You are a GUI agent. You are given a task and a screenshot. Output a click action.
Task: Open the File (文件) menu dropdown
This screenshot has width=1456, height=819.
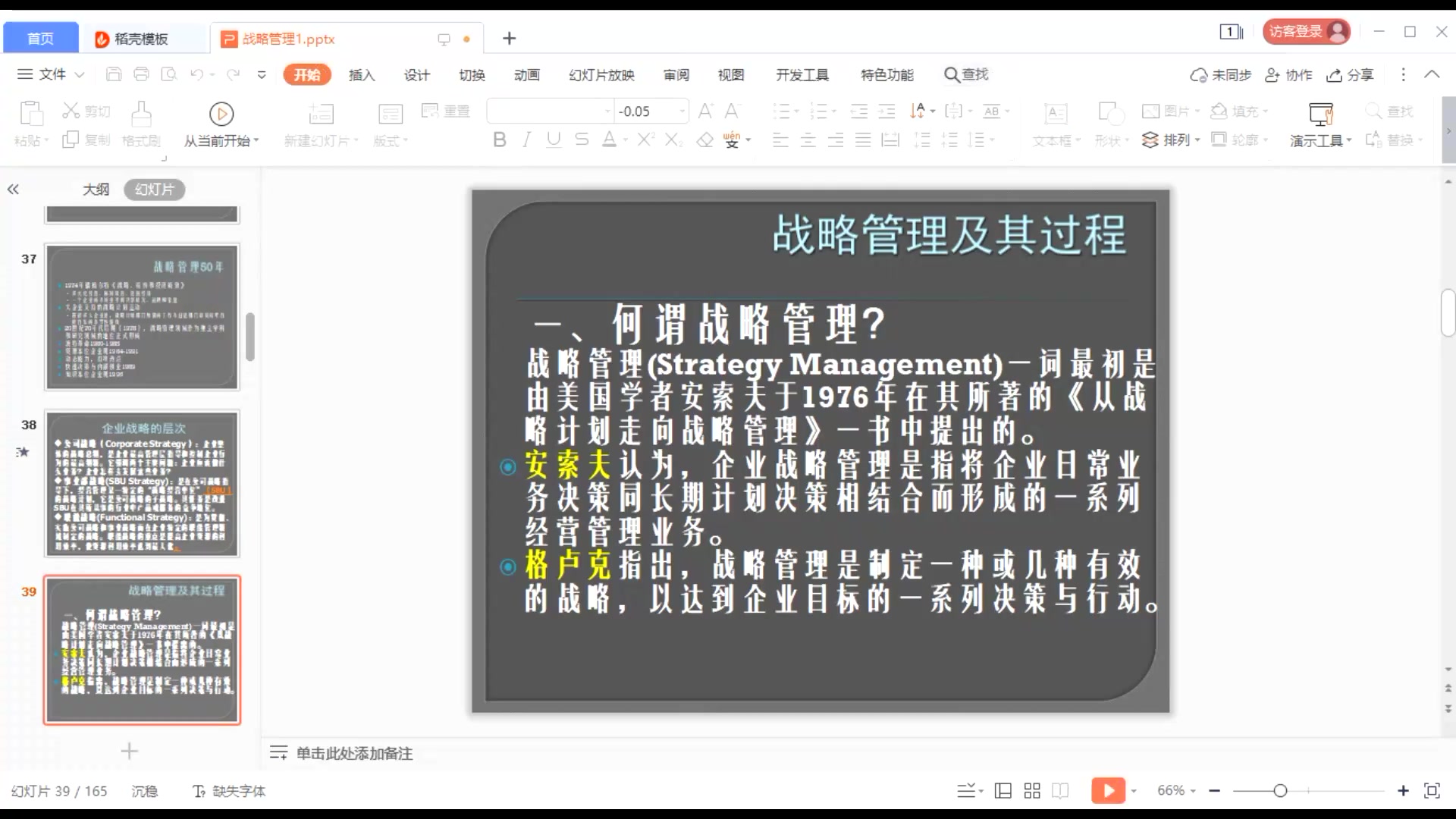coord(51,74)
